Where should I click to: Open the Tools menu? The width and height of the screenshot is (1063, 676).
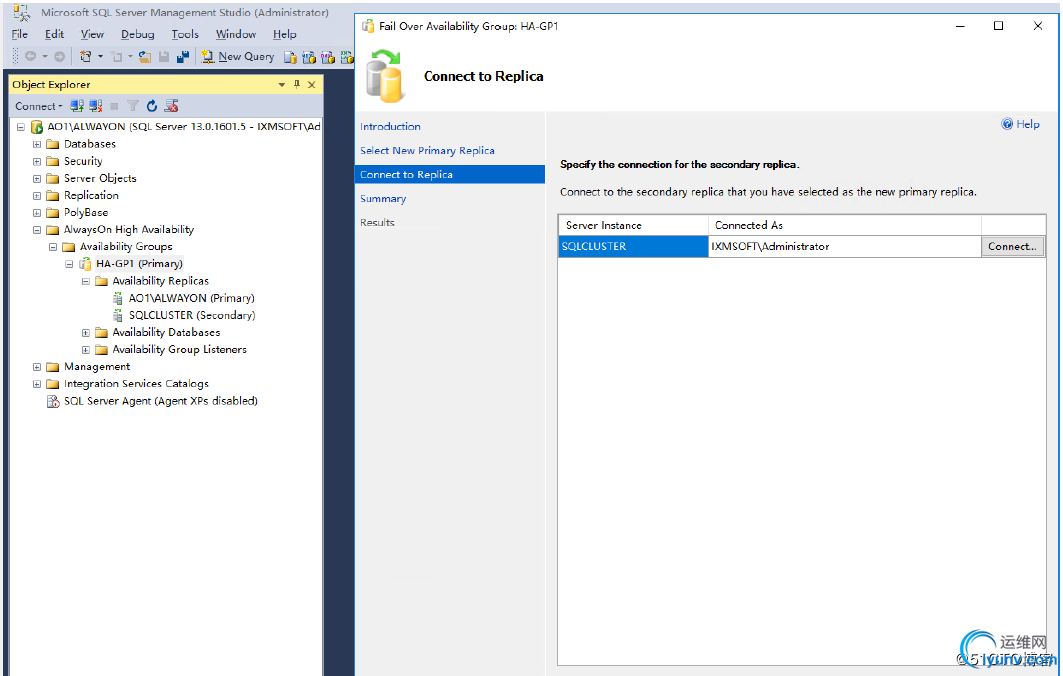tap(184, 34)
